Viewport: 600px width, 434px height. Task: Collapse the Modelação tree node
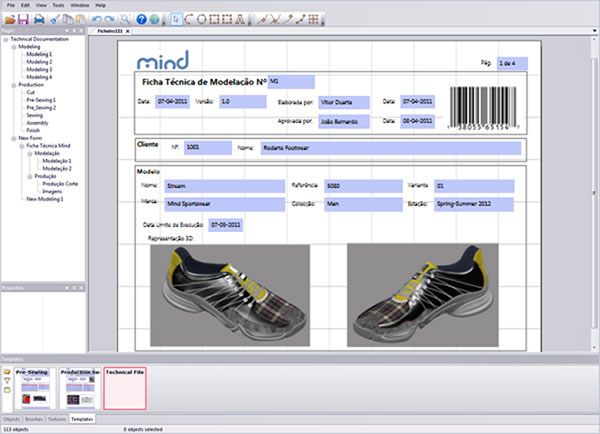(x=30, y=153)
